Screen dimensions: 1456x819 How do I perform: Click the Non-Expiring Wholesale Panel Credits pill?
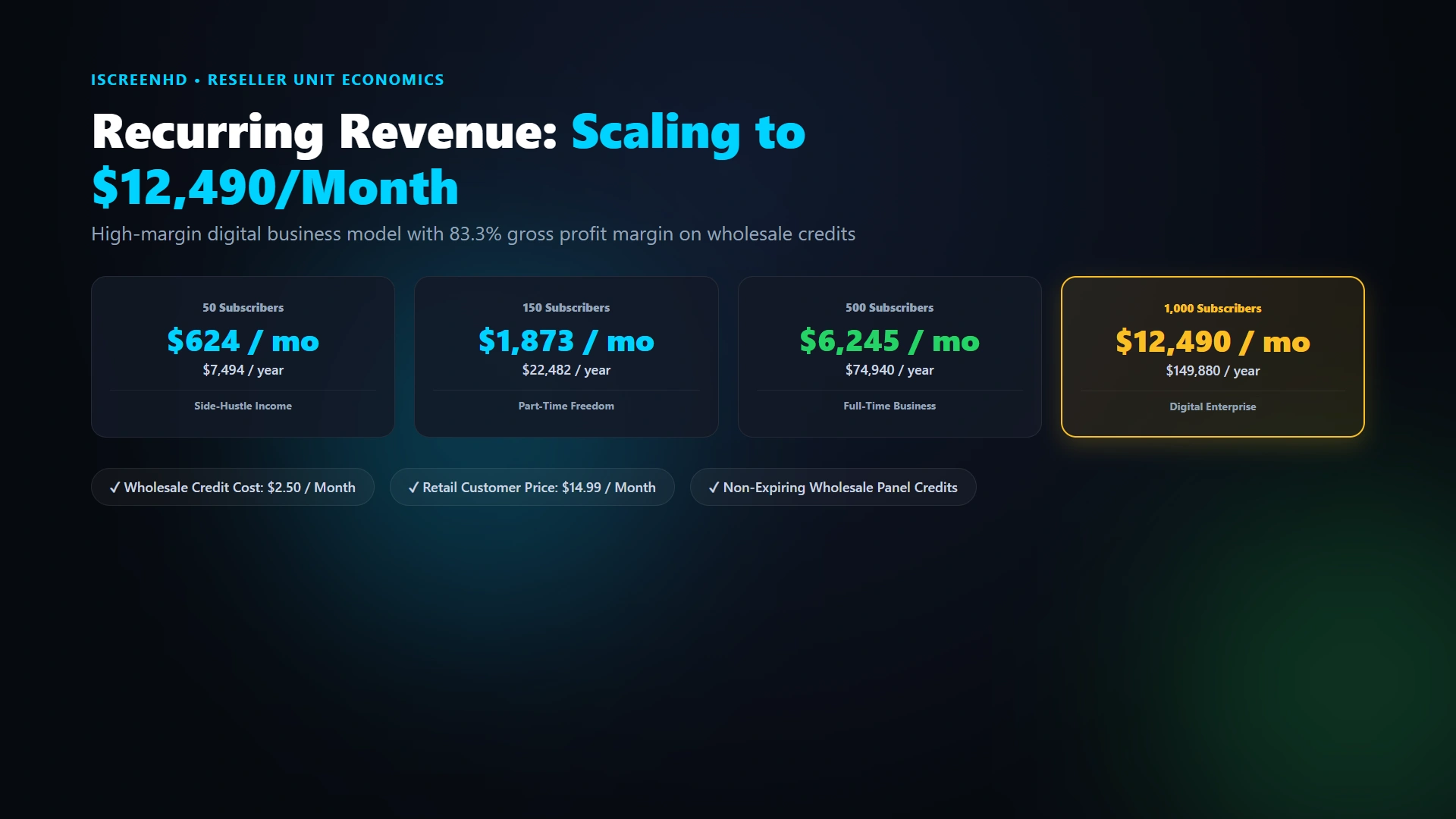pos(833,487)
